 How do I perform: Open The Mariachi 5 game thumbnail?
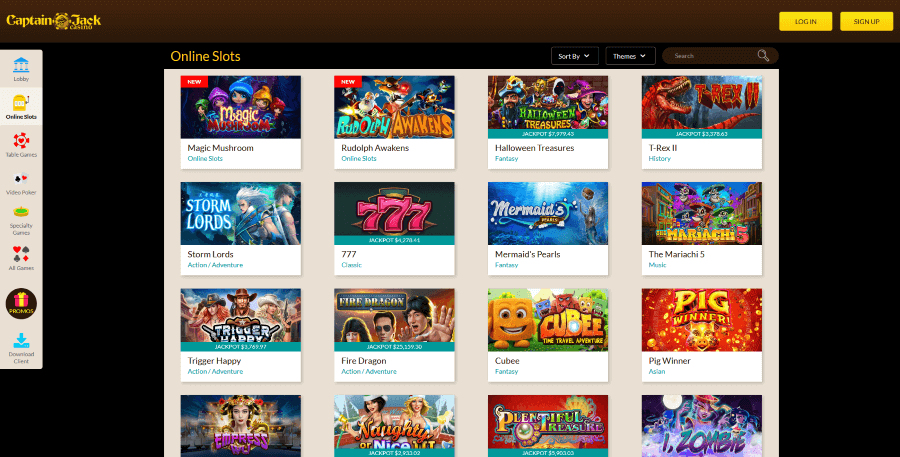click(702, 213)
